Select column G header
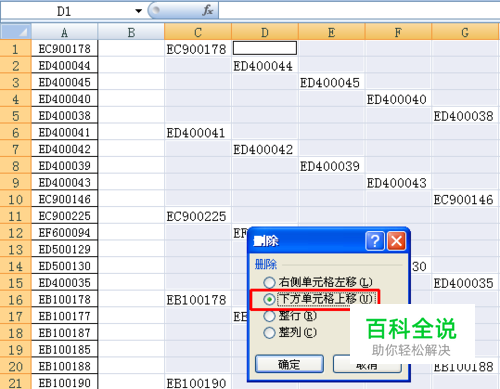The height and width of the screenshot is (389, 500). [x=465, y=32]
